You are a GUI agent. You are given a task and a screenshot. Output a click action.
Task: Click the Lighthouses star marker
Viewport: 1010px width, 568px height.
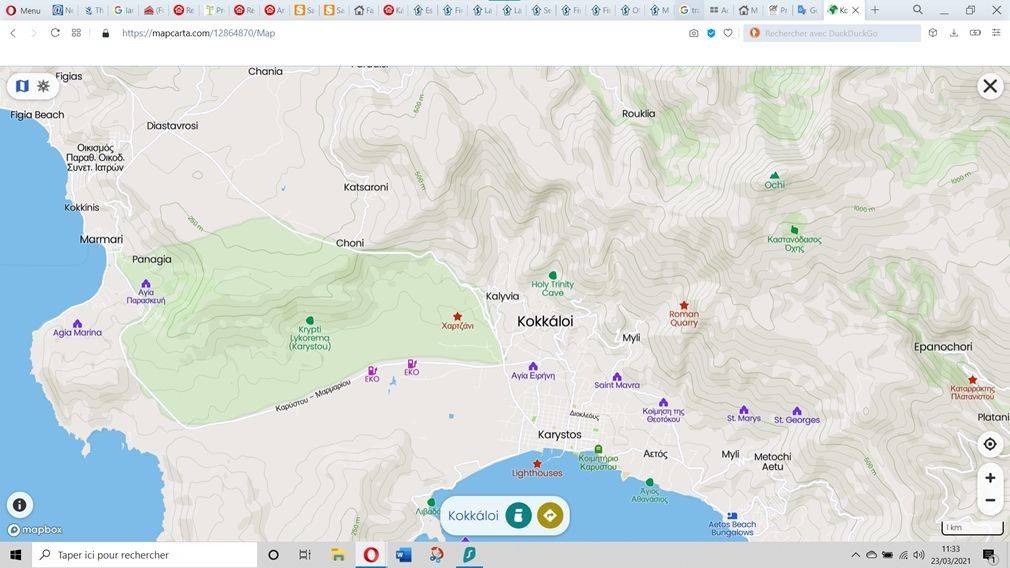click(x=537, y=463)
